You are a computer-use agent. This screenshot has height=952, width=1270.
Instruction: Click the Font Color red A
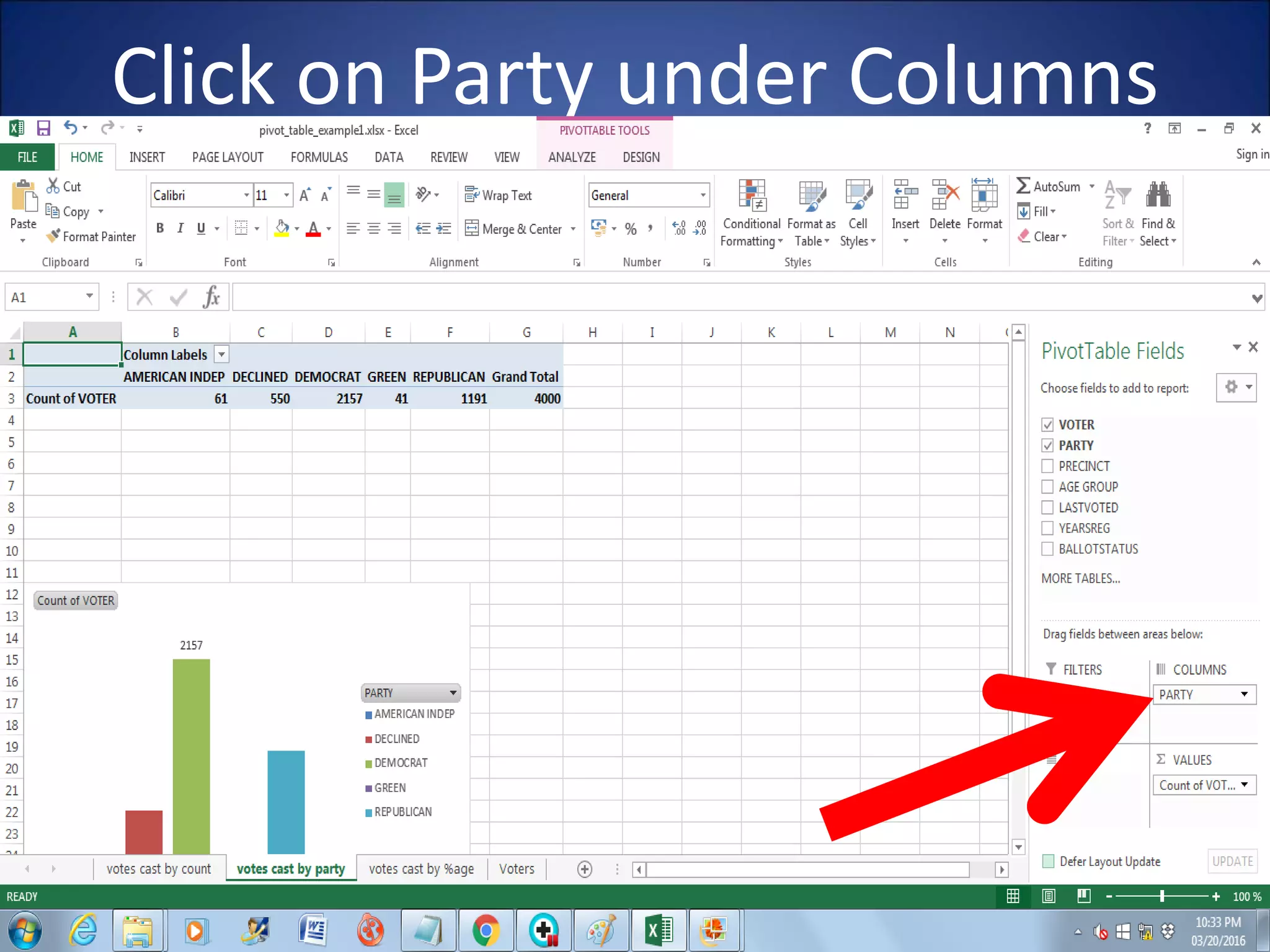point(314,229)
